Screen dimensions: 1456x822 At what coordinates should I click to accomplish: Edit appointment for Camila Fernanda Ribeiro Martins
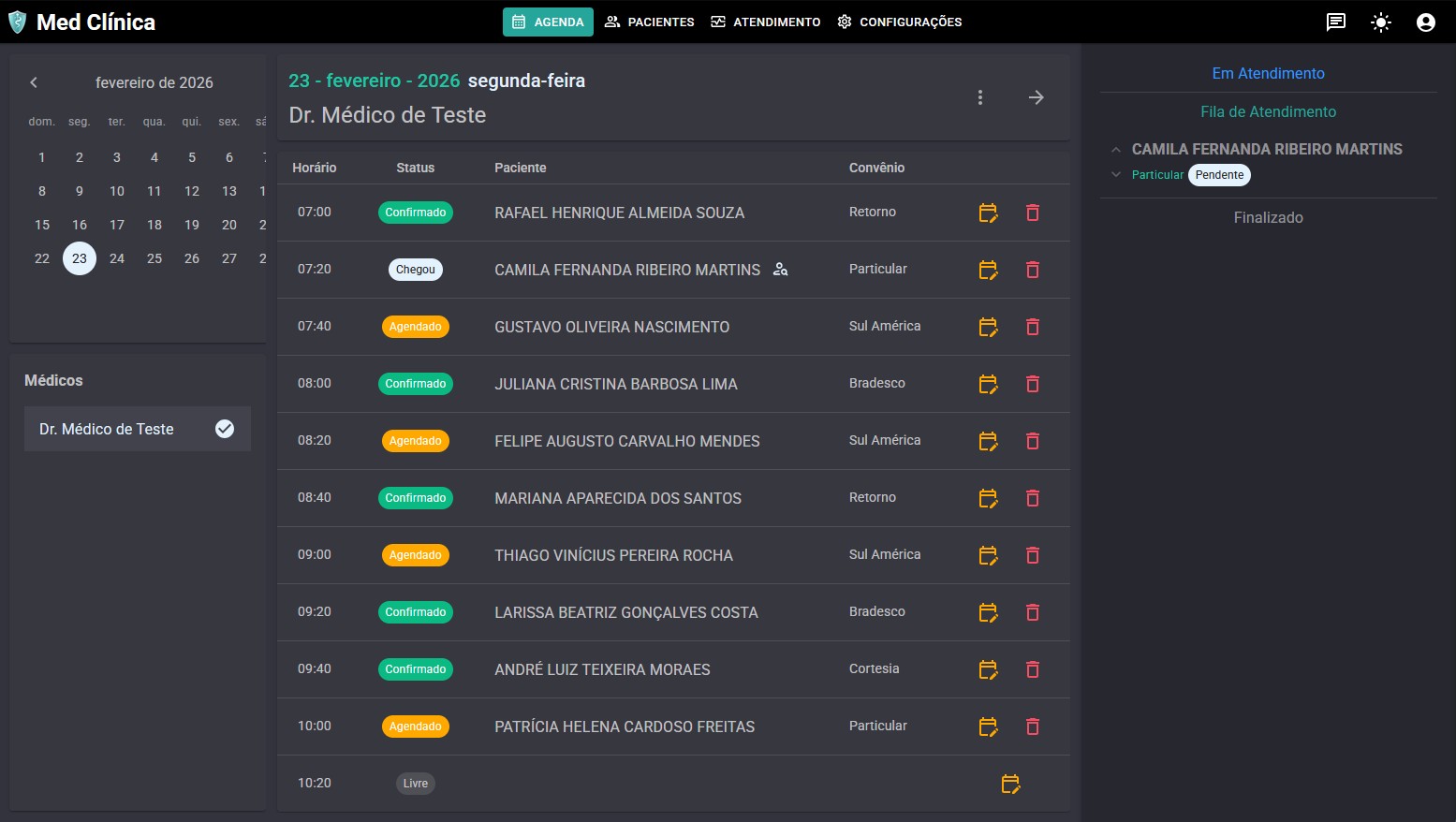click(x=988, y=270)
